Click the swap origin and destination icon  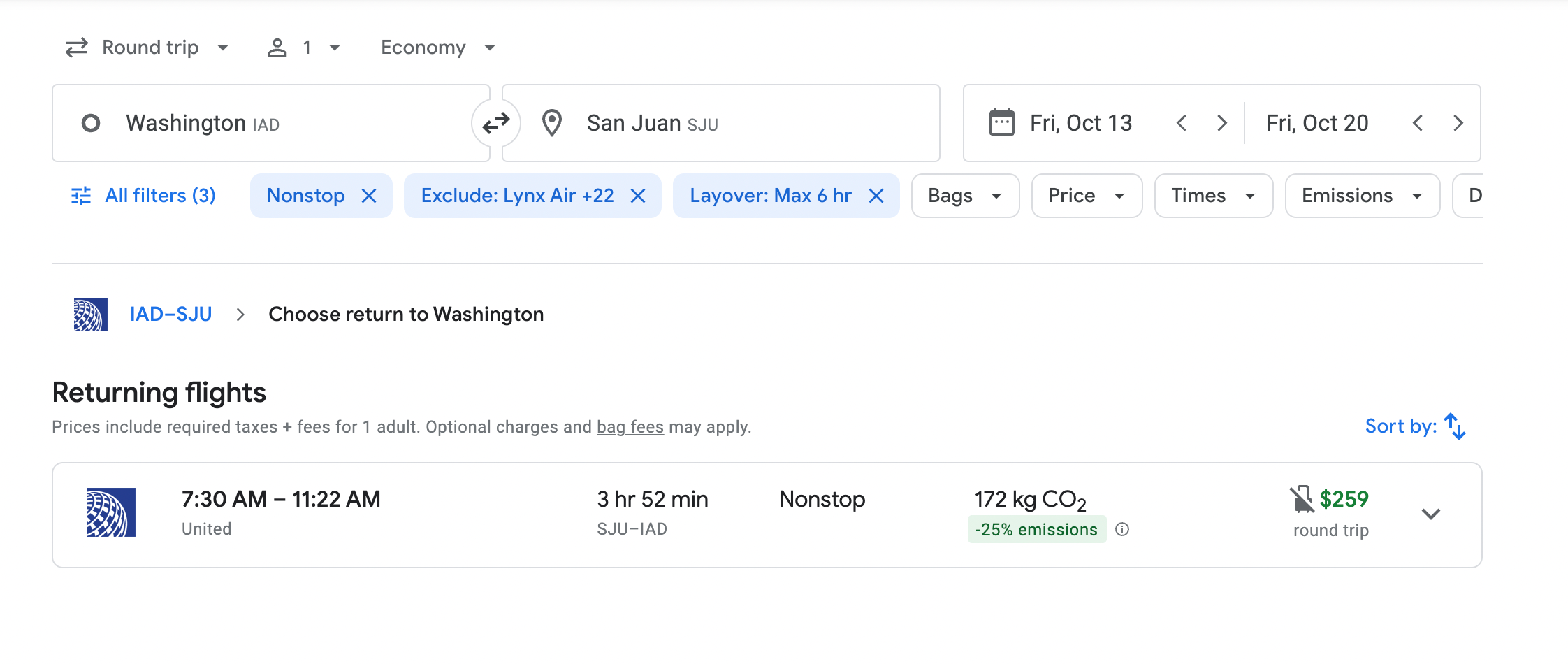496,124
